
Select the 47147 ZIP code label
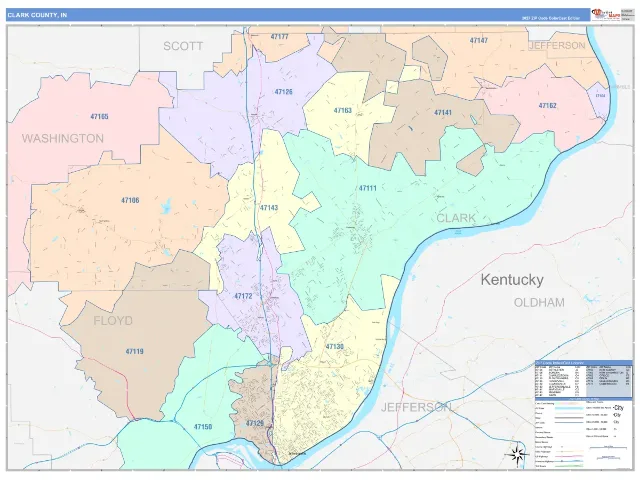478,40
